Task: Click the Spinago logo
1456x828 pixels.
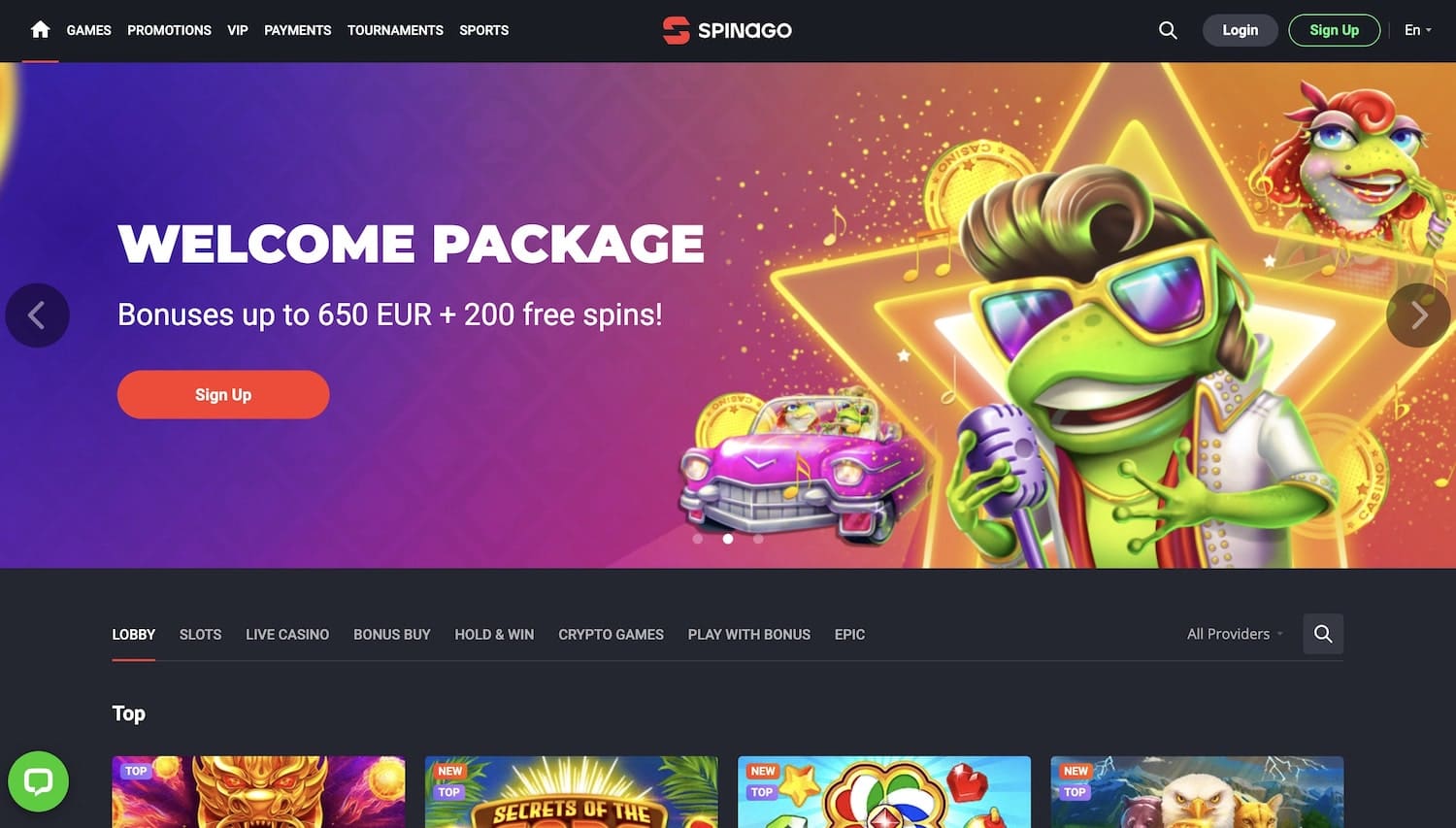Action: point(727,30)
